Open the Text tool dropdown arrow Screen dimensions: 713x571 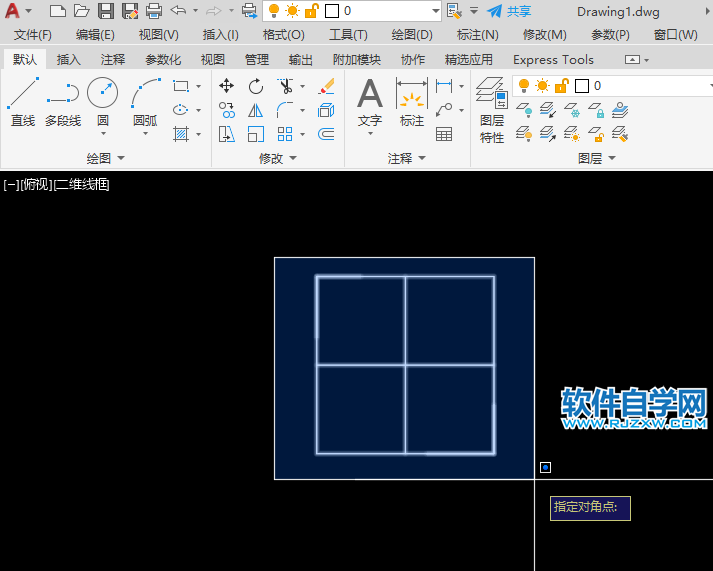[x=370, y=134]
